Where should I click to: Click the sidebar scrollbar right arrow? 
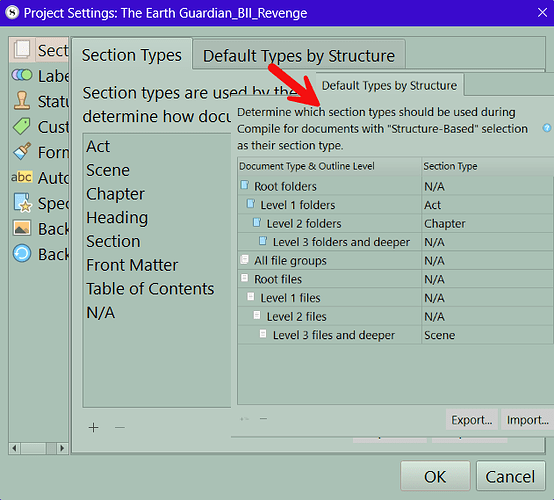pos(62,448)
